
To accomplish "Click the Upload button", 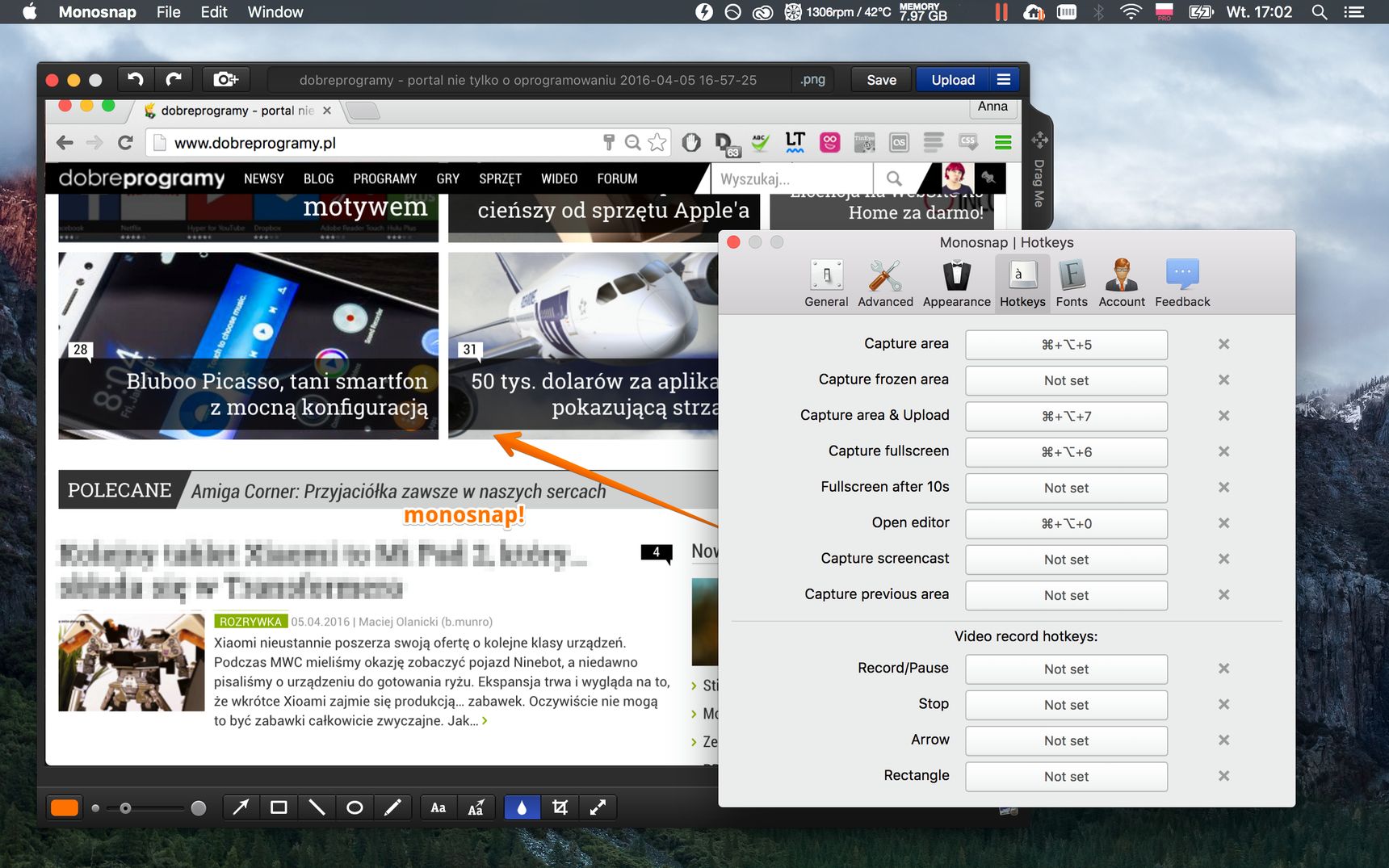I will [x=953, y=79].
